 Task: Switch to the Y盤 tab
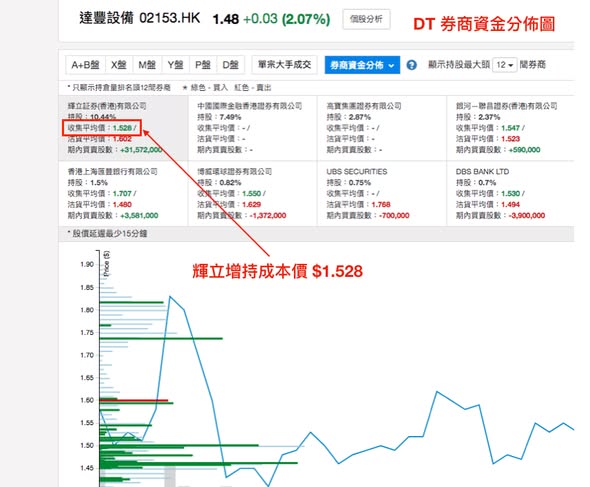pyautogui.click(x=175, y=65)
